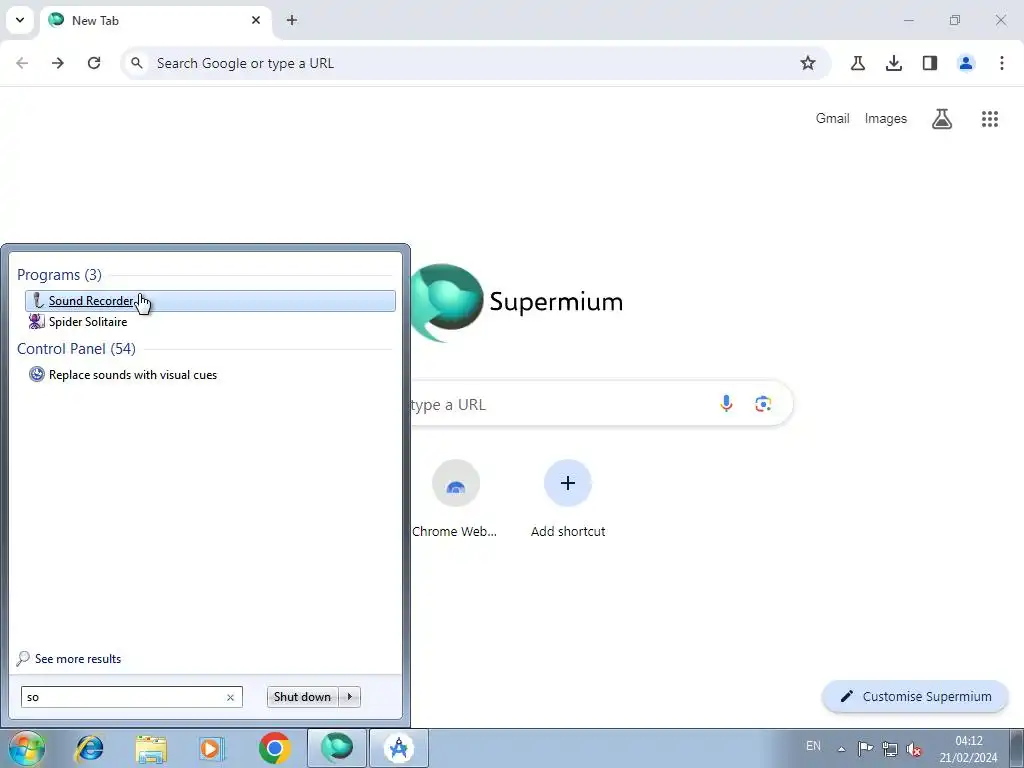
Task: Click Customise Supermium button
Action: pos(916,697)
